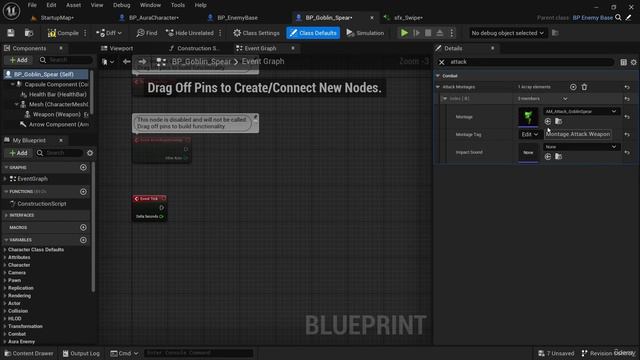Open the Construction Script tab
Viewport: 640px width, 360px height.
point(198,48)
